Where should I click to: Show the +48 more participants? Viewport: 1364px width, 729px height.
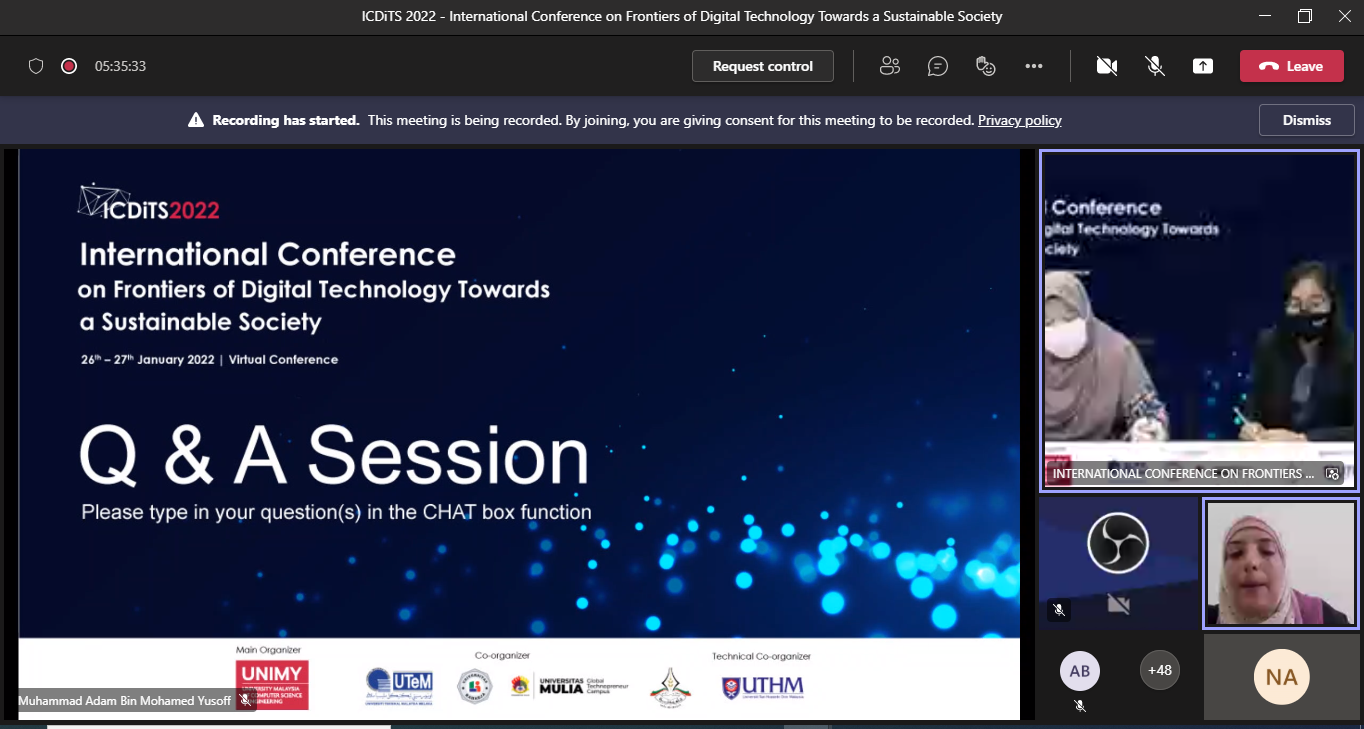[x=1160, y=671]
